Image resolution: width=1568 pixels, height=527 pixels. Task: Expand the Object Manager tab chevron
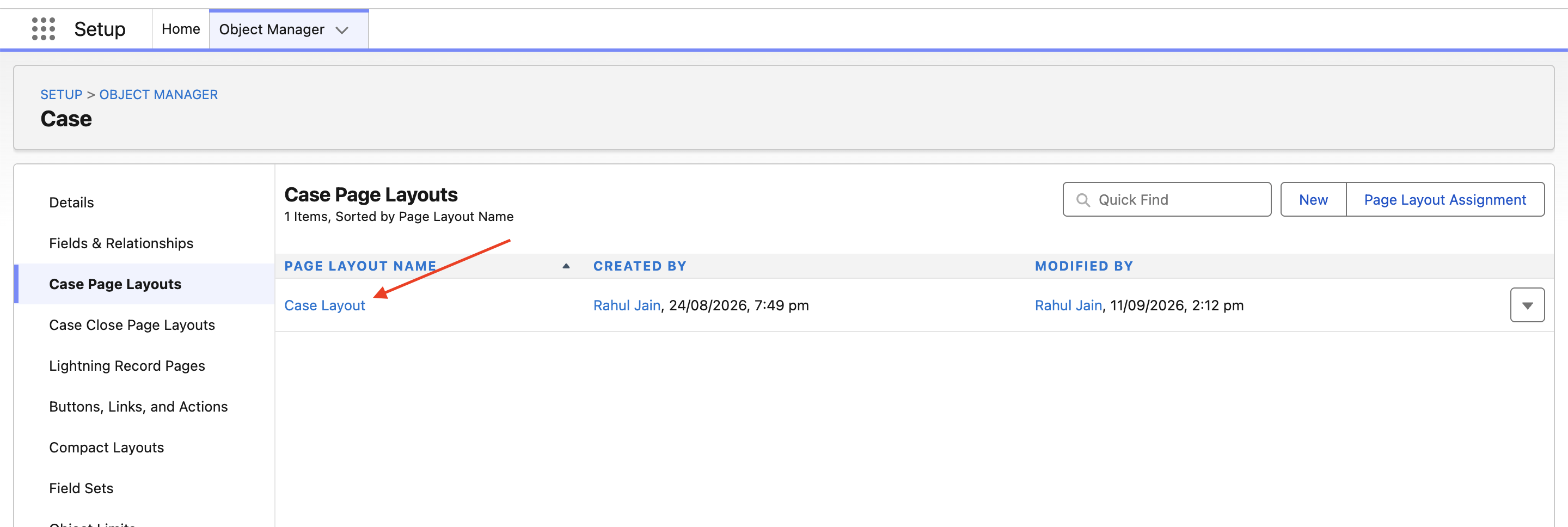click(x=342, y=30)
